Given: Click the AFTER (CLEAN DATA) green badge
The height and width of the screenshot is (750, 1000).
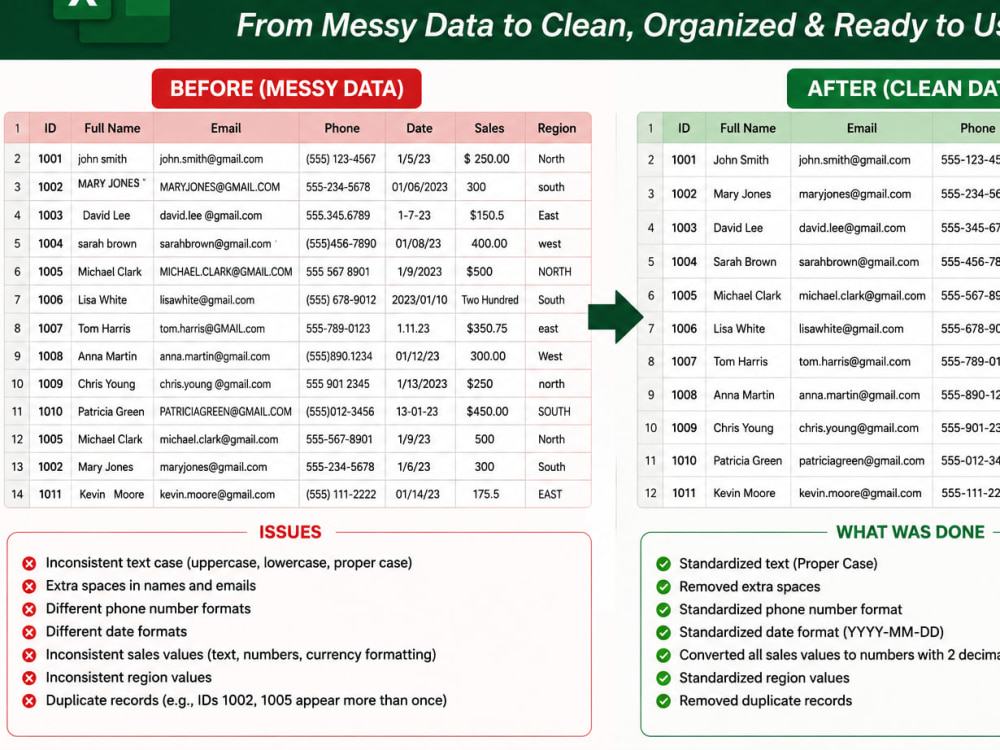Looking at the screenshot, I should pyautogui.click(x=893, y=88).
